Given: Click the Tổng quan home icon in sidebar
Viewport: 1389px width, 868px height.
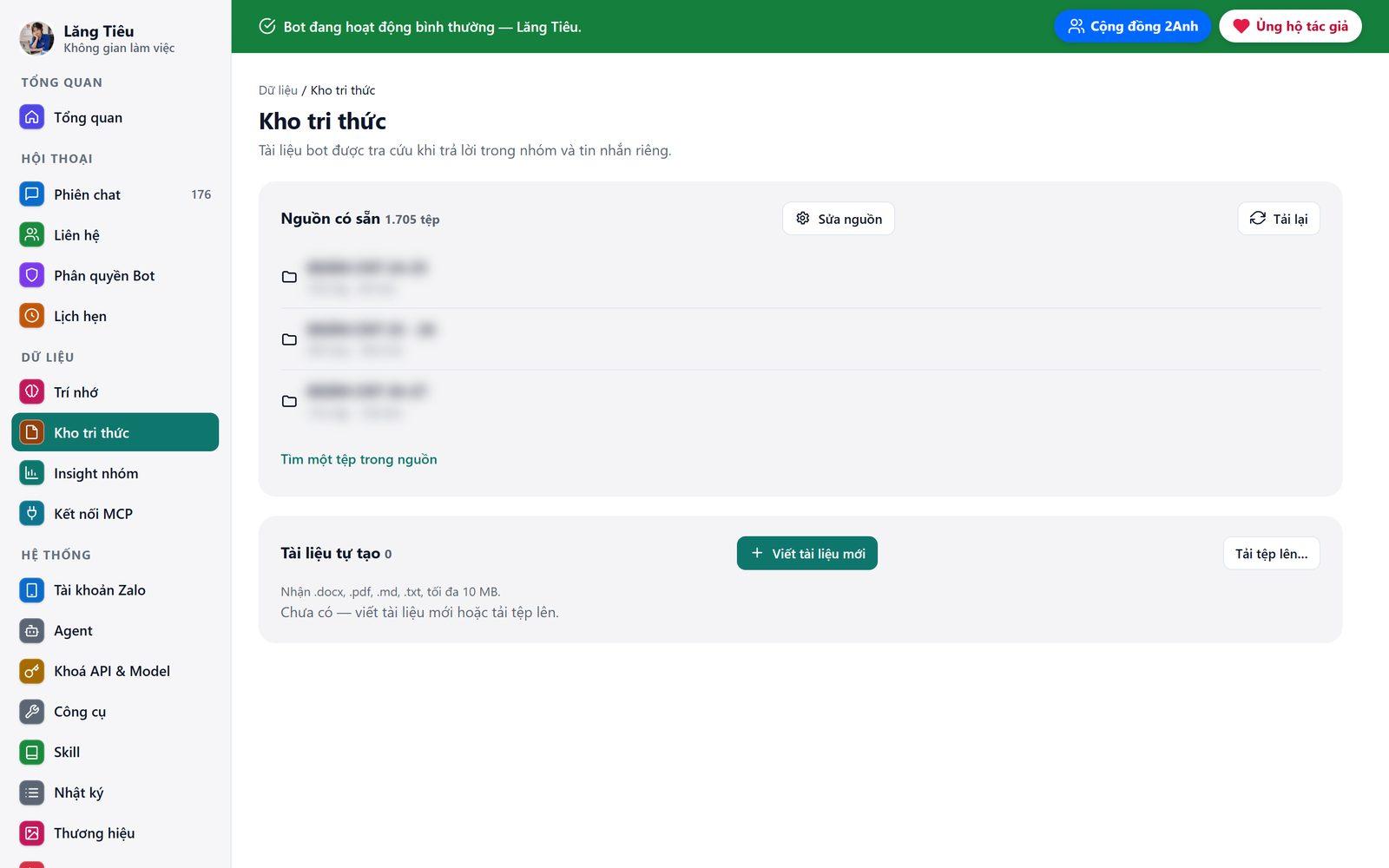Looking at the screenshot, I should [32, 117].
